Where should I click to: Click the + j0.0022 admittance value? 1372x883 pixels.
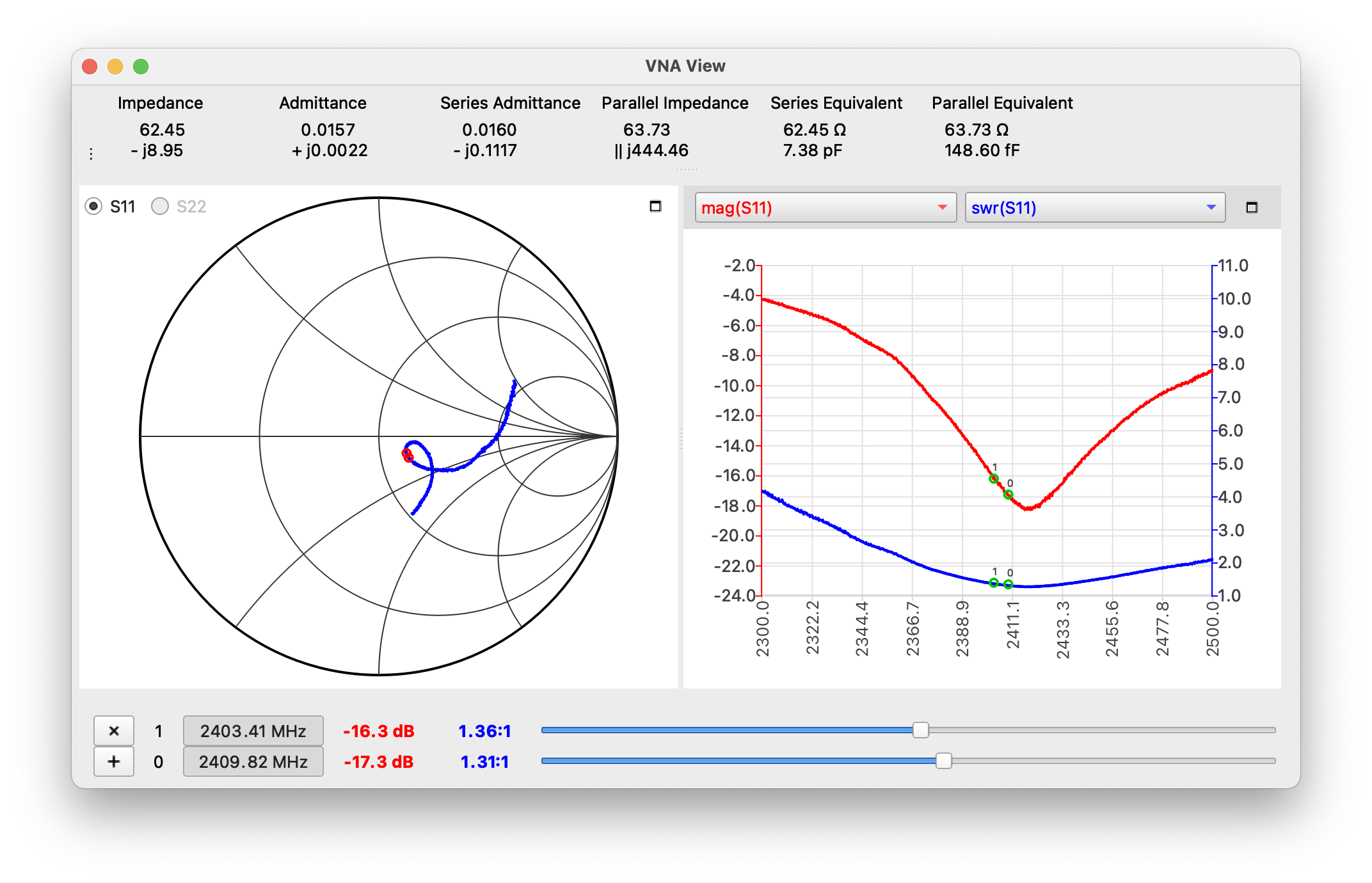tap(329, 150)
